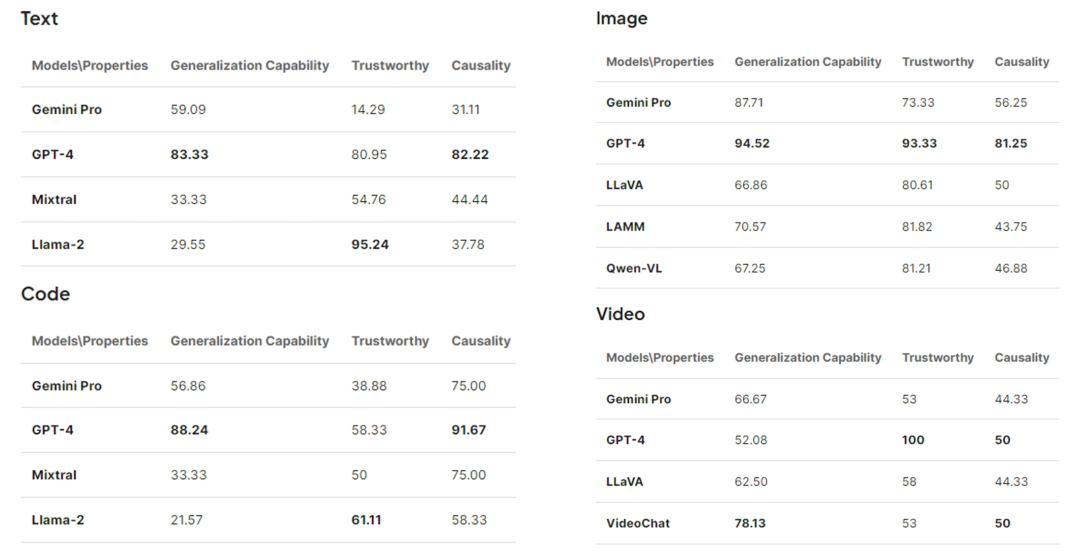Select Causality column header in Image table
Screen dimensions: 1080x553
point(1022,61)
